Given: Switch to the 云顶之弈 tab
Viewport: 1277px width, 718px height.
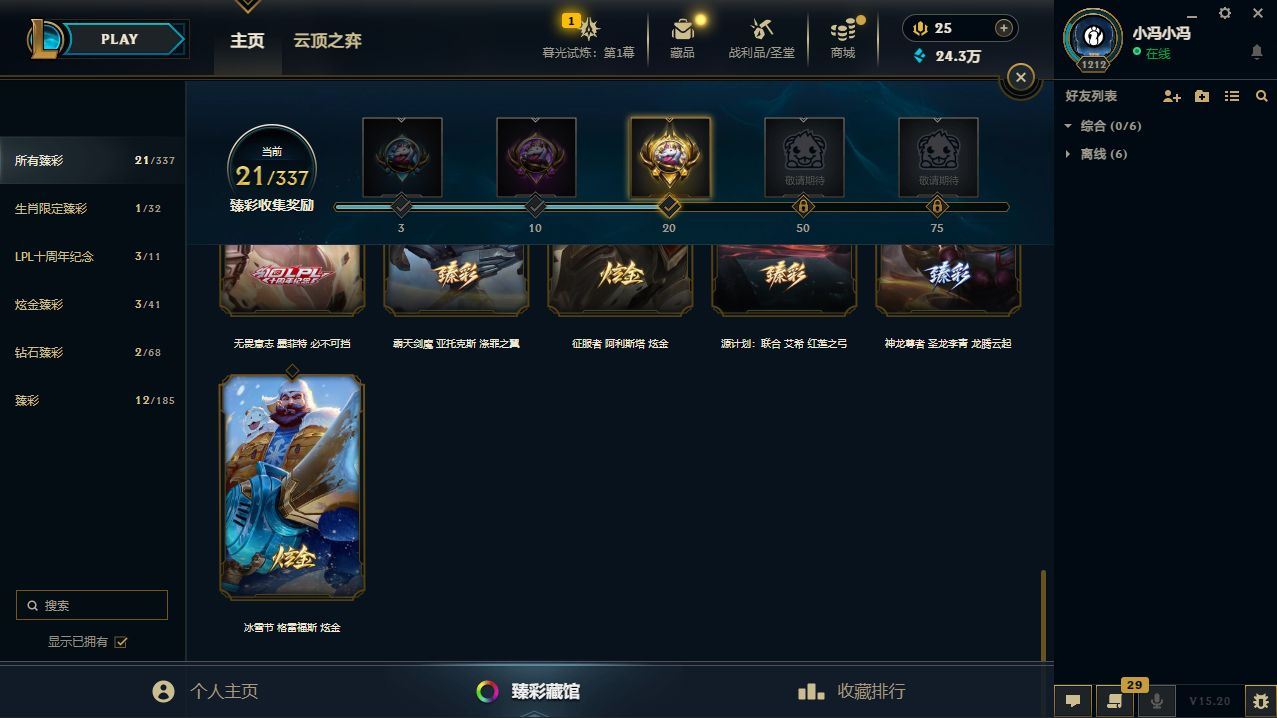Looking at the screenshot, I should pyautogui.click(x=327, y=41).
